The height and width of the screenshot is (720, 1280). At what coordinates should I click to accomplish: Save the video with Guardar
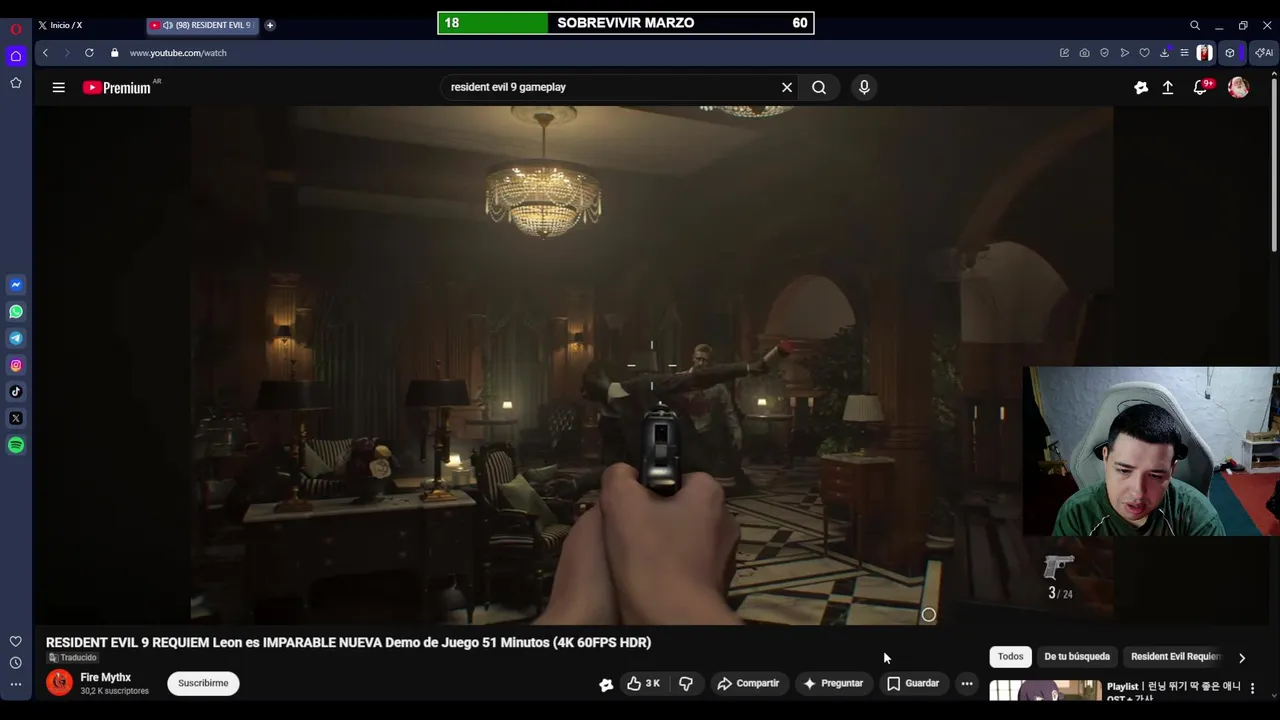tap(913, 684)
